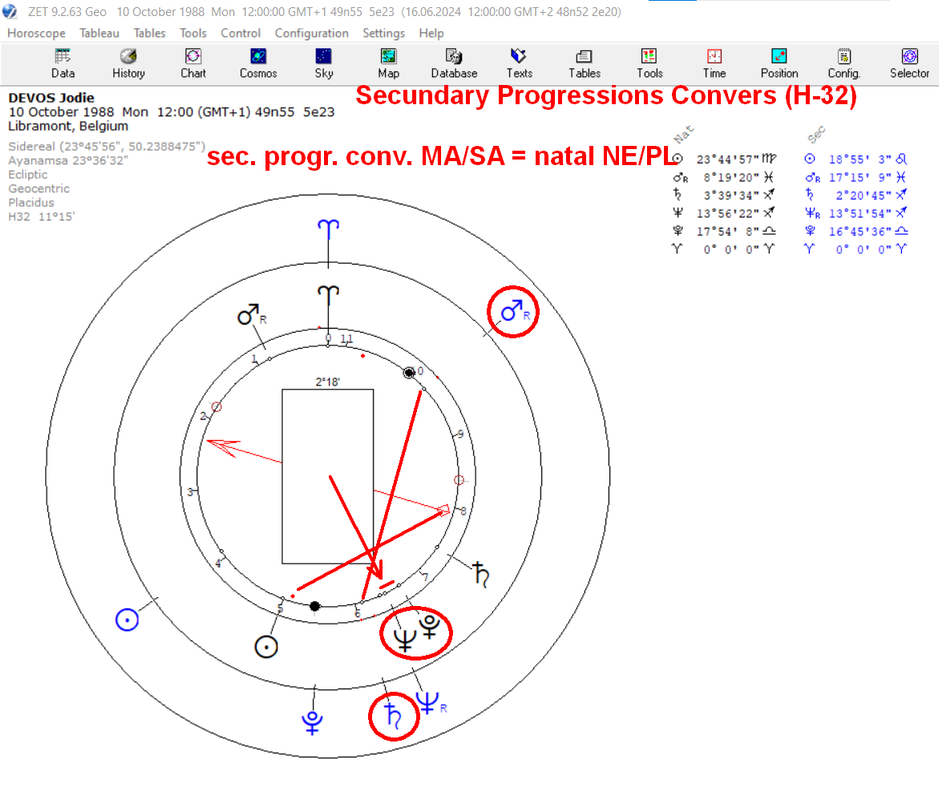Click the 2°18' orb label in chart
The width and height of the screenshot is (939, 800).
tap(328, 382)
